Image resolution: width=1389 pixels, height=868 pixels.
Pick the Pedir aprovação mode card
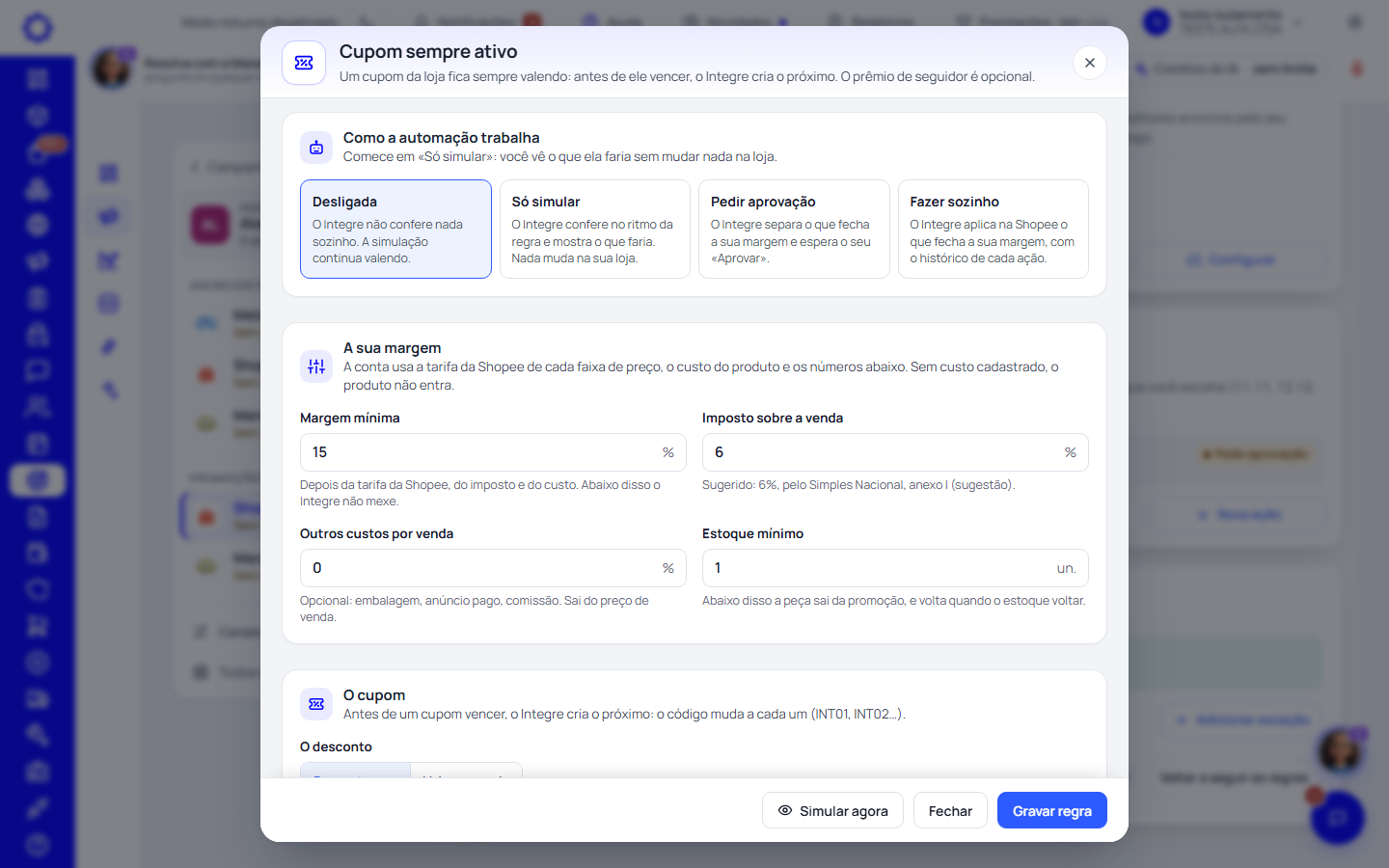pyautogui.click(x=794, y=229)
